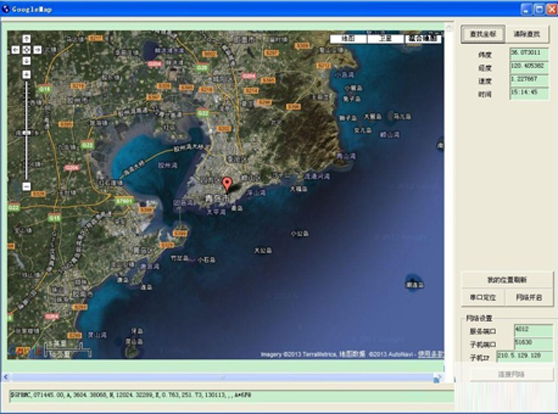558x414 pixels.
Task: Click the 纬度 label
Action: pos(485,55)
